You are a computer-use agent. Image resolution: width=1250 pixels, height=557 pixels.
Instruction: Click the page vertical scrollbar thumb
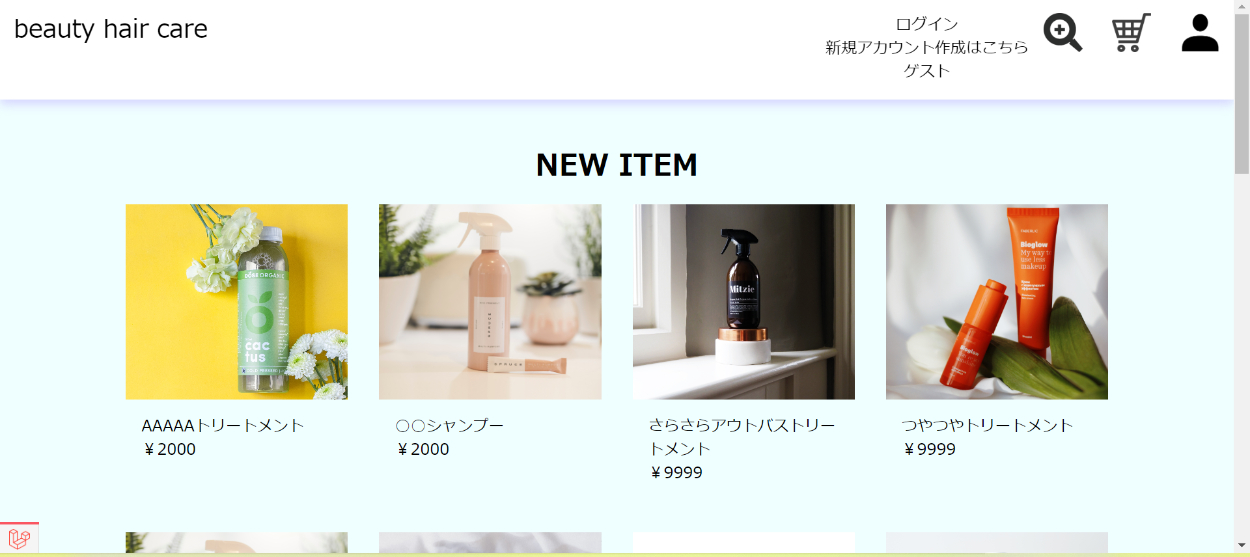1241,88
